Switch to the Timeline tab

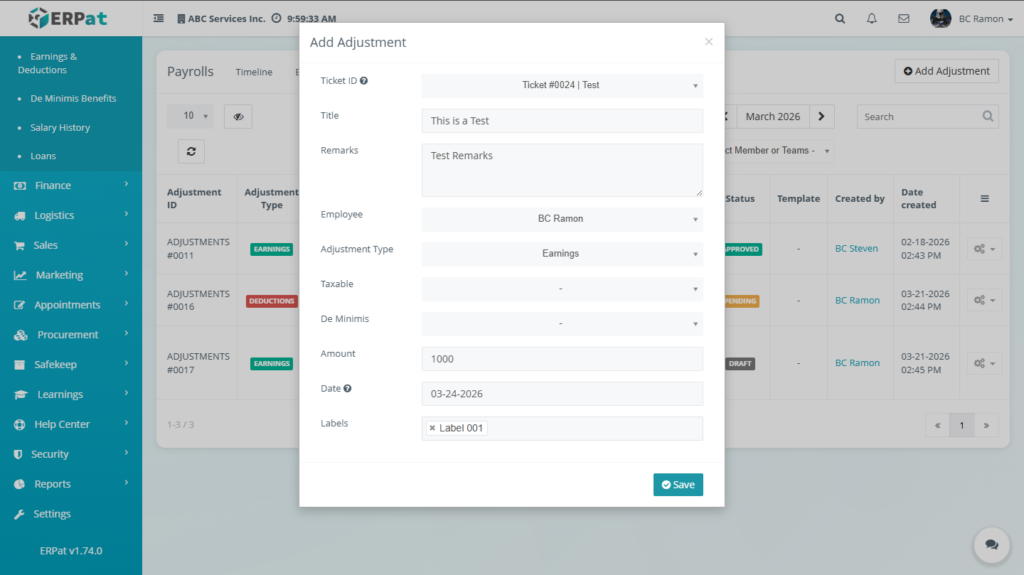pos(254,72)
